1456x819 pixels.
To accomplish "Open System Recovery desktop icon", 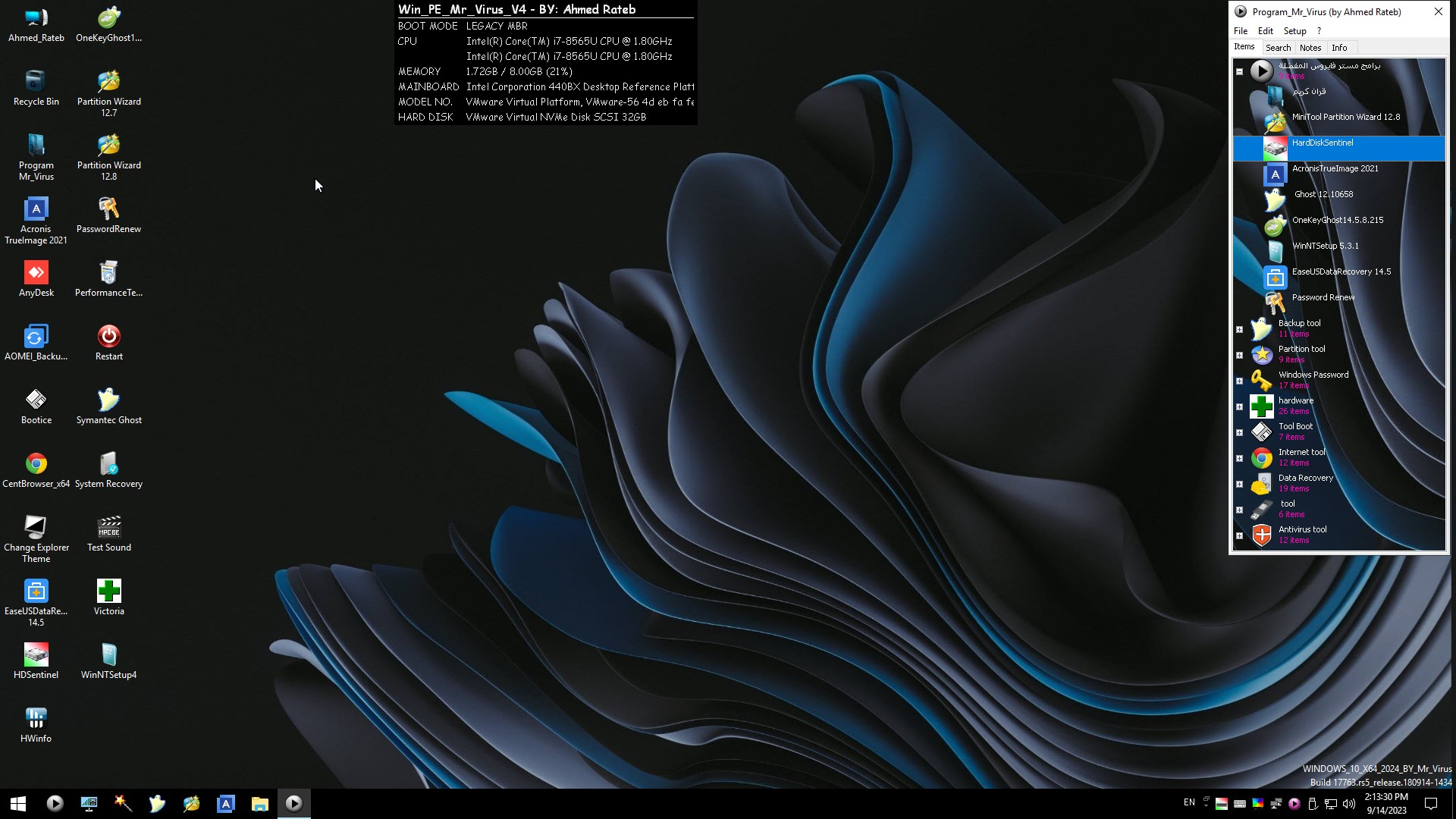I will click(108, 471).
